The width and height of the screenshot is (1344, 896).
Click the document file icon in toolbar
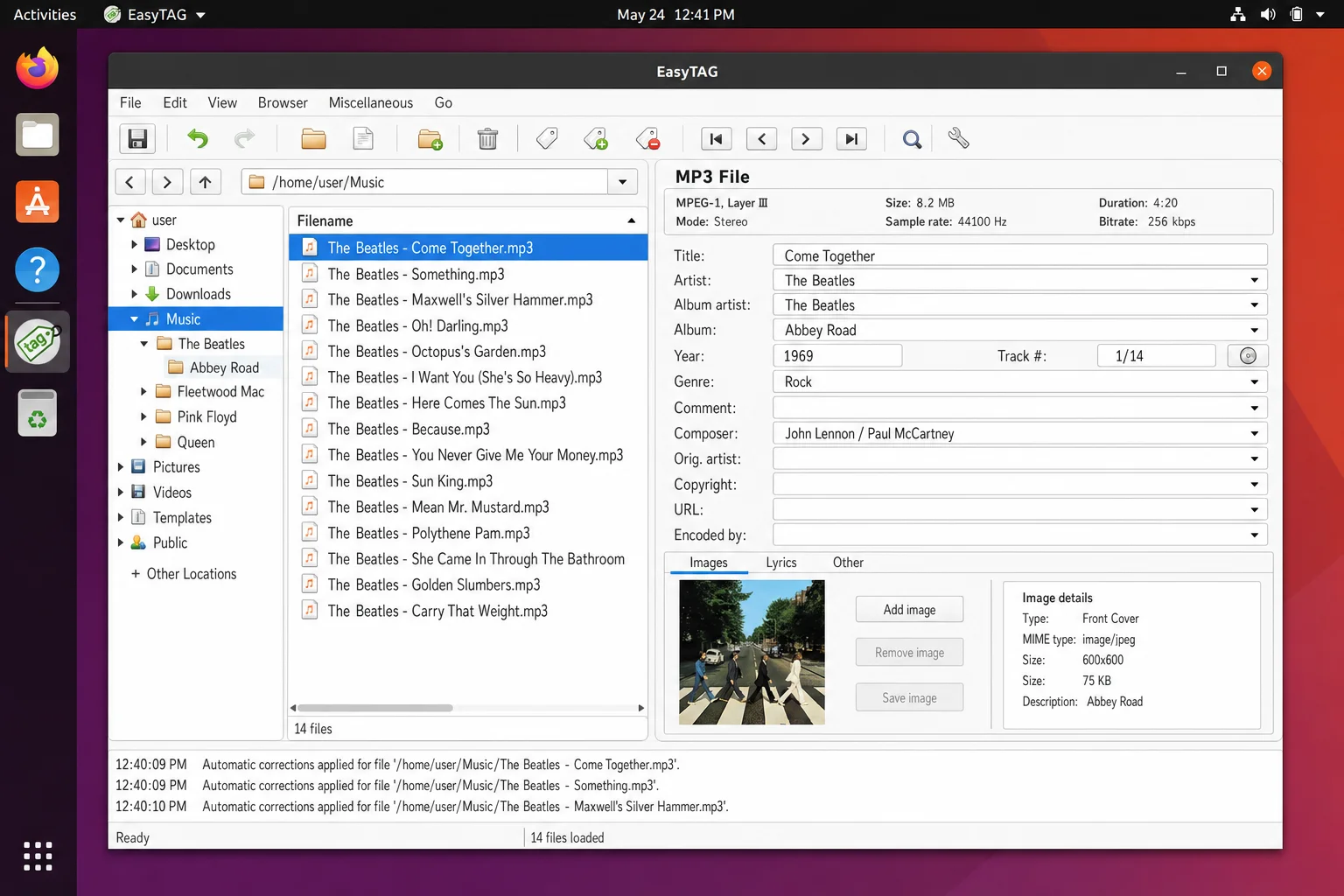point(363,139)
